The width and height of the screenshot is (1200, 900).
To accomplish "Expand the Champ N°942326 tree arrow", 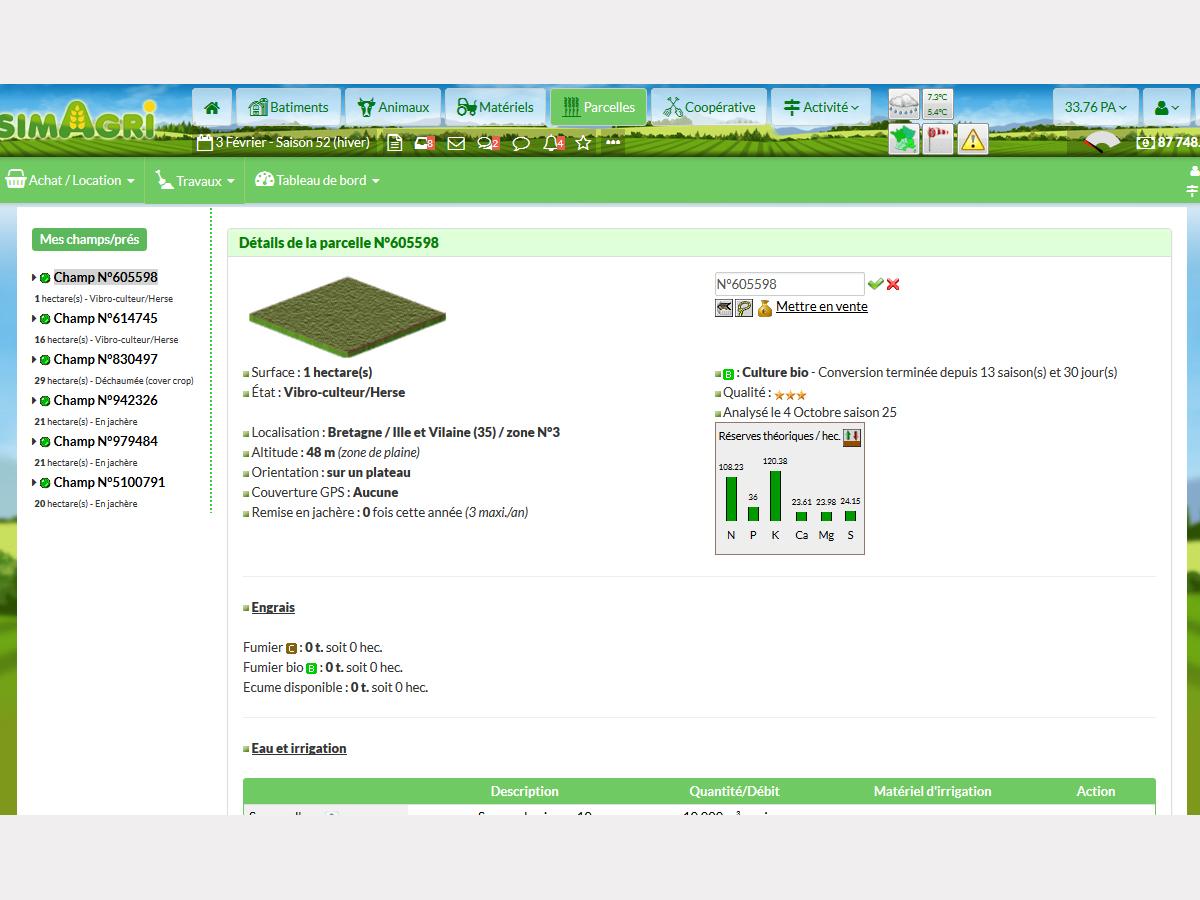I will [x=34, y=401].
